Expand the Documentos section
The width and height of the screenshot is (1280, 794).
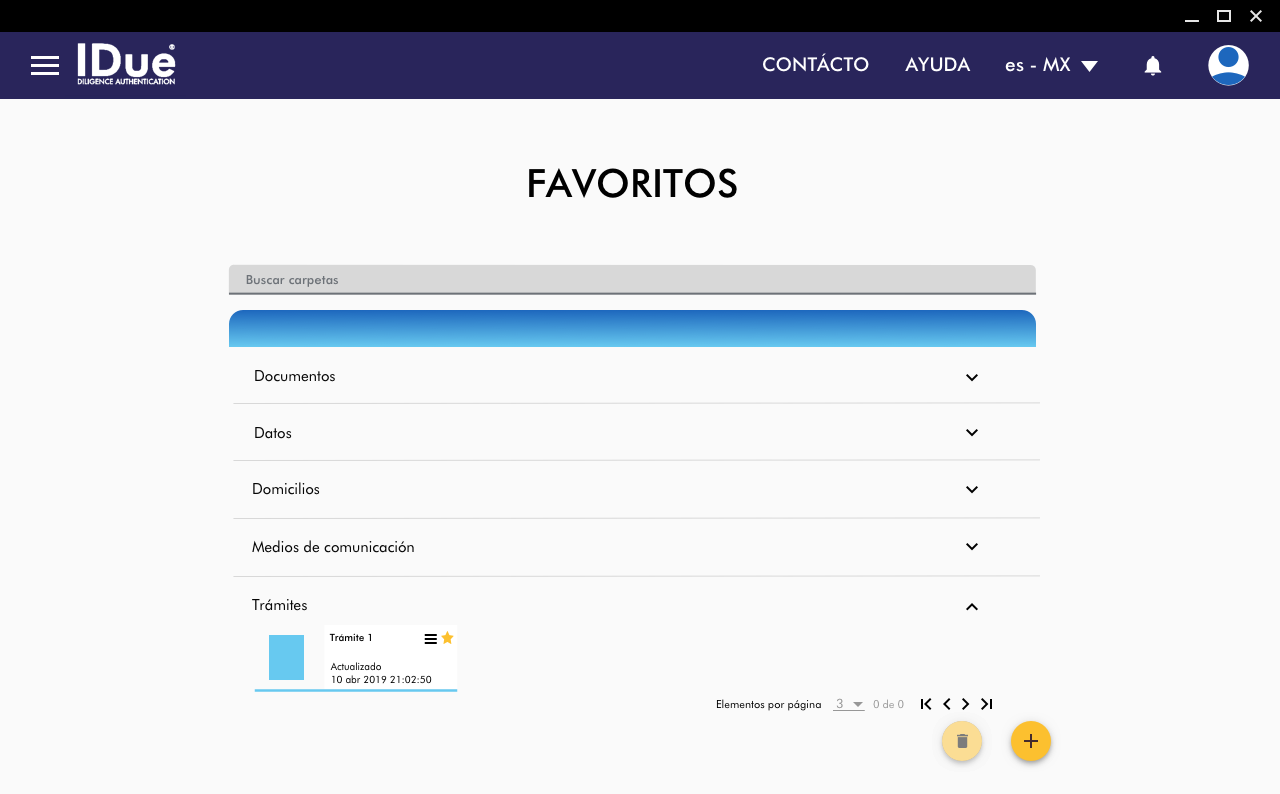point(971,377)
